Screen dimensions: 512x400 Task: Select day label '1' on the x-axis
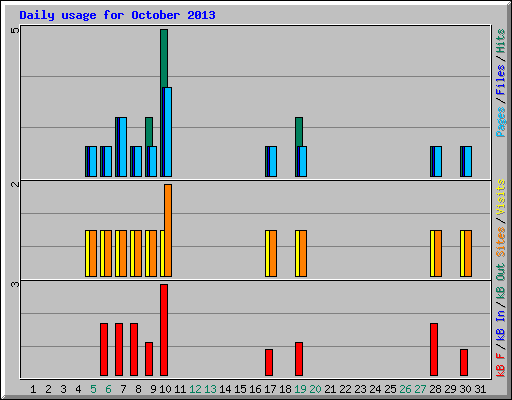coord(33,389)
